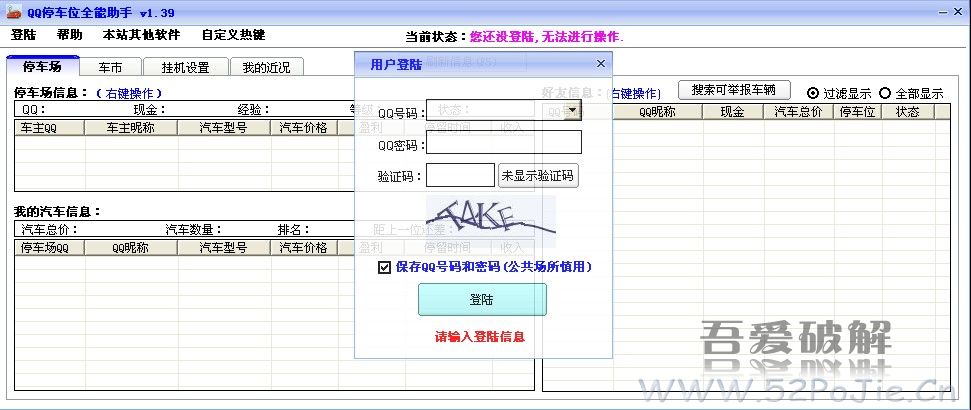Click 状态 header in 好友信息 table

click(908, 111)
